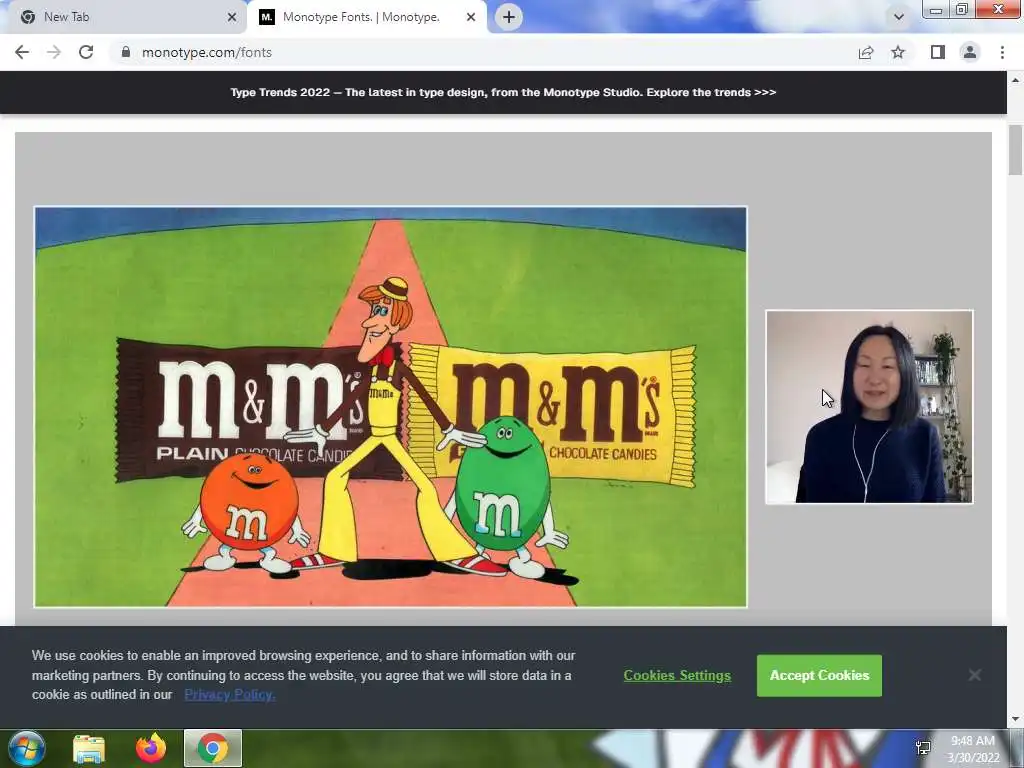Dismiss the cookie banner with the X
Image resolution: width=1024 pixels, height=768 pixels.
click(975, 675)
